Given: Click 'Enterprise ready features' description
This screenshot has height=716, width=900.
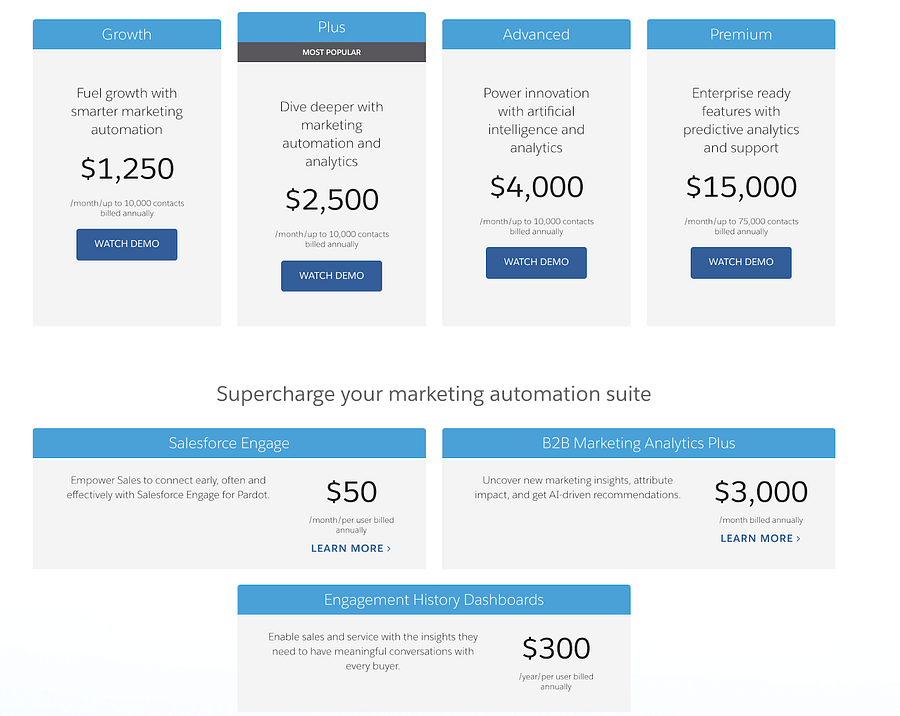Looking at the screenshot, I should pos(741,121).
